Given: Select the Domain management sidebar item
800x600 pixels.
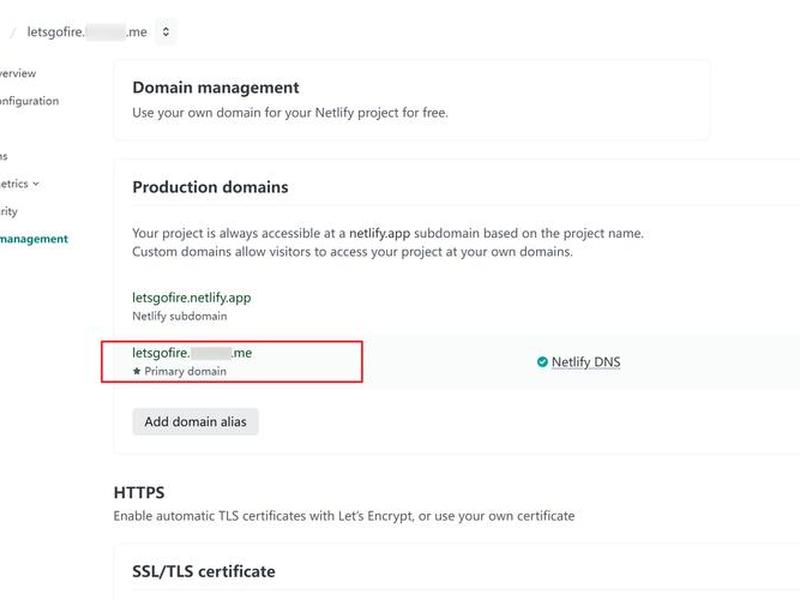Looking at the screenshot, I should (x=34, y=239).
